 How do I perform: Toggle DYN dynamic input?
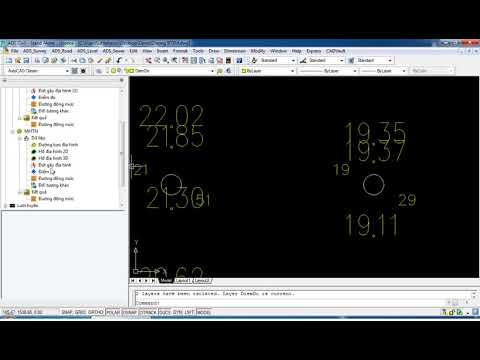pos(177,312)
